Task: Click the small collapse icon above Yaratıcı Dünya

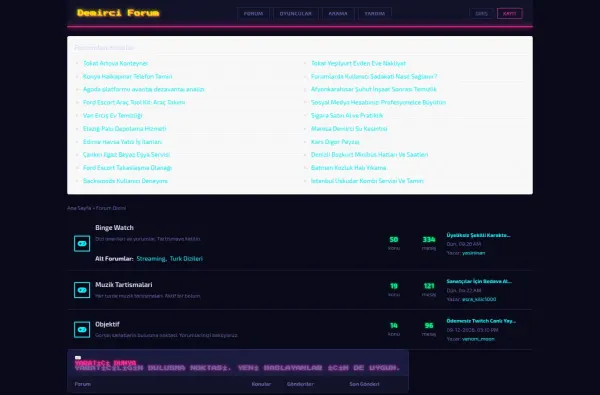Action: pos(78,357)
